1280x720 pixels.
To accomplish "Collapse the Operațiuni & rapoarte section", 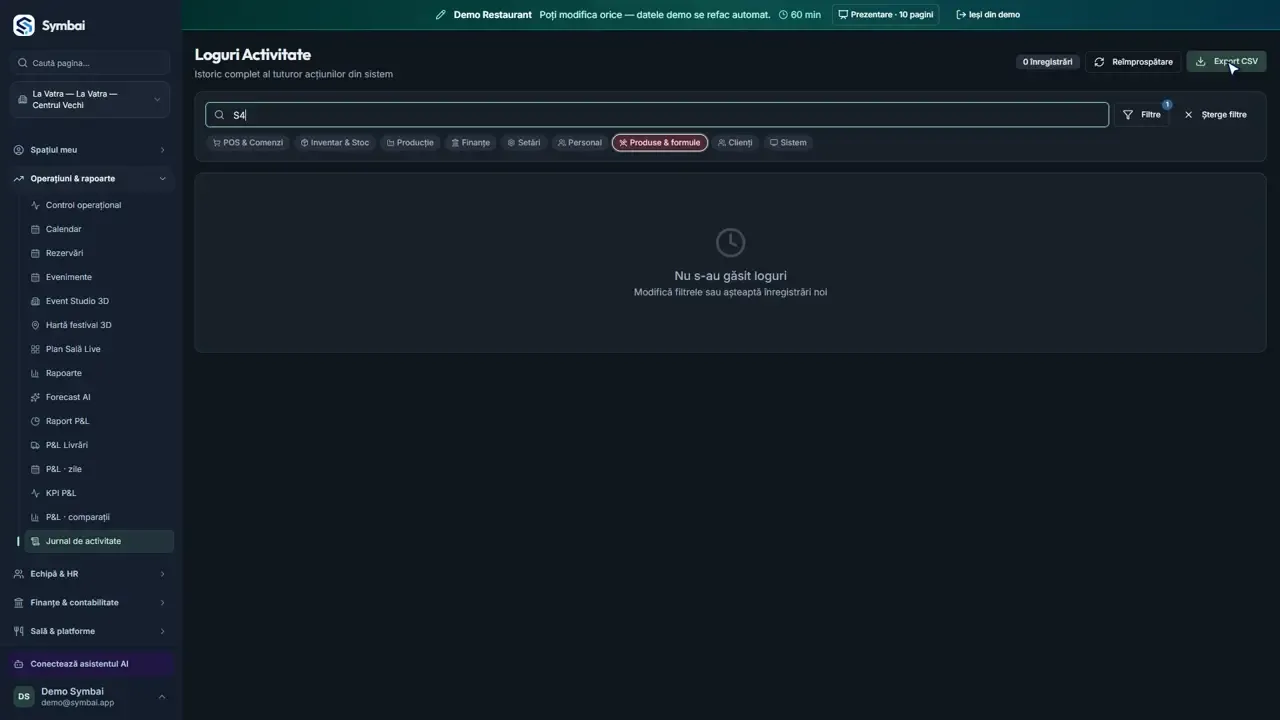I will pos(91,179).
